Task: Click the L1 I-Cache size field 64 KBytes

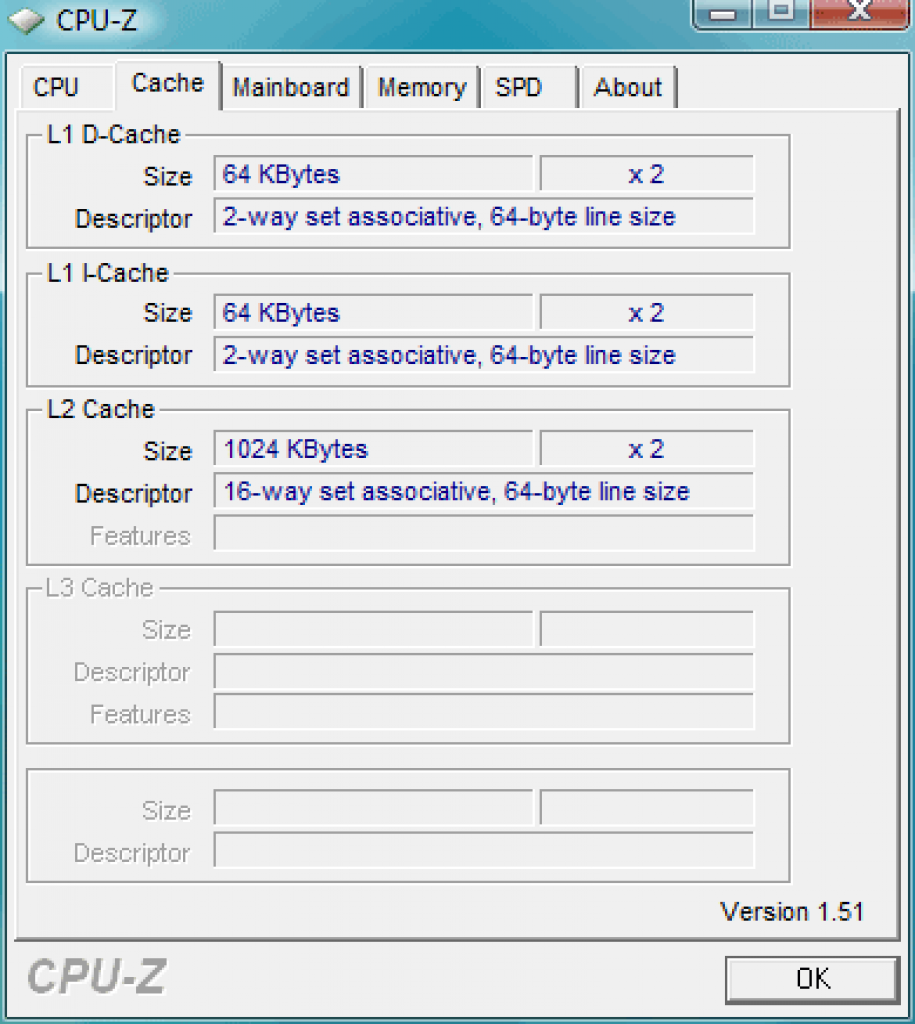Action: 374,312
